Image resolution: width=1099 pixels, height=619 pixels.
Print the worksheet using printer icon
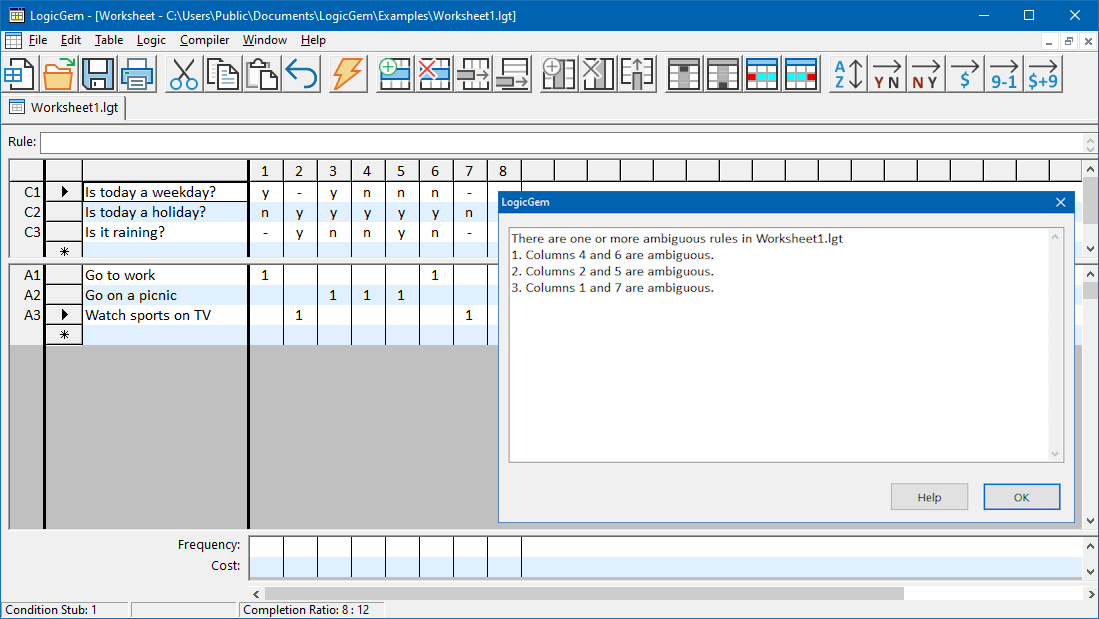click(137, 74)
